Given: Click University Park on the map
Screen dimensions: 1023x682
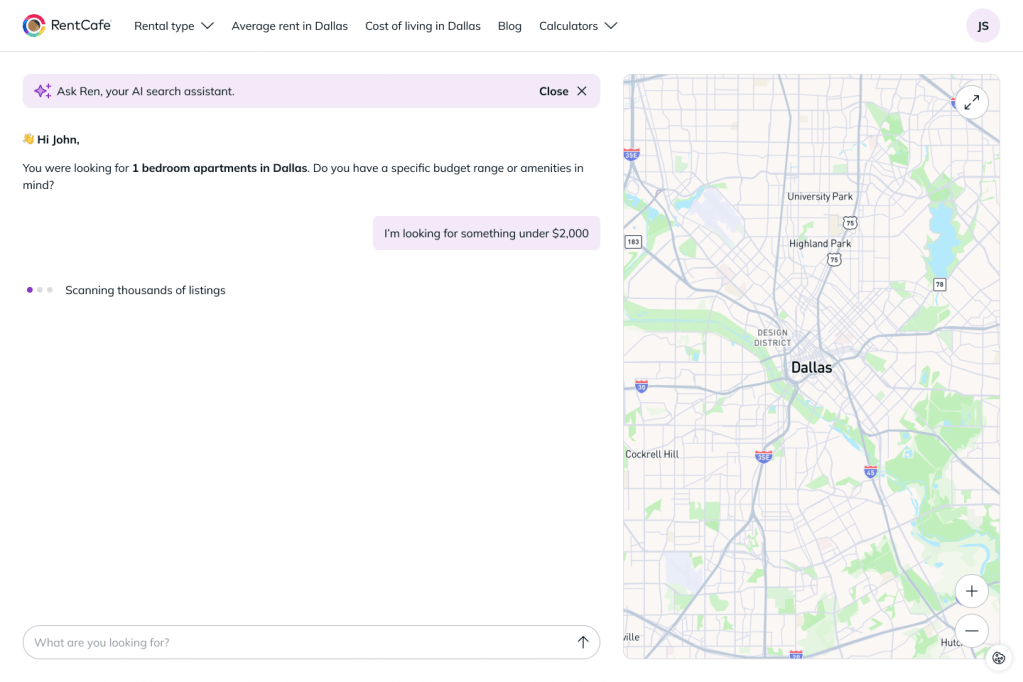Looking at the screenshot, I should [819, 196].
